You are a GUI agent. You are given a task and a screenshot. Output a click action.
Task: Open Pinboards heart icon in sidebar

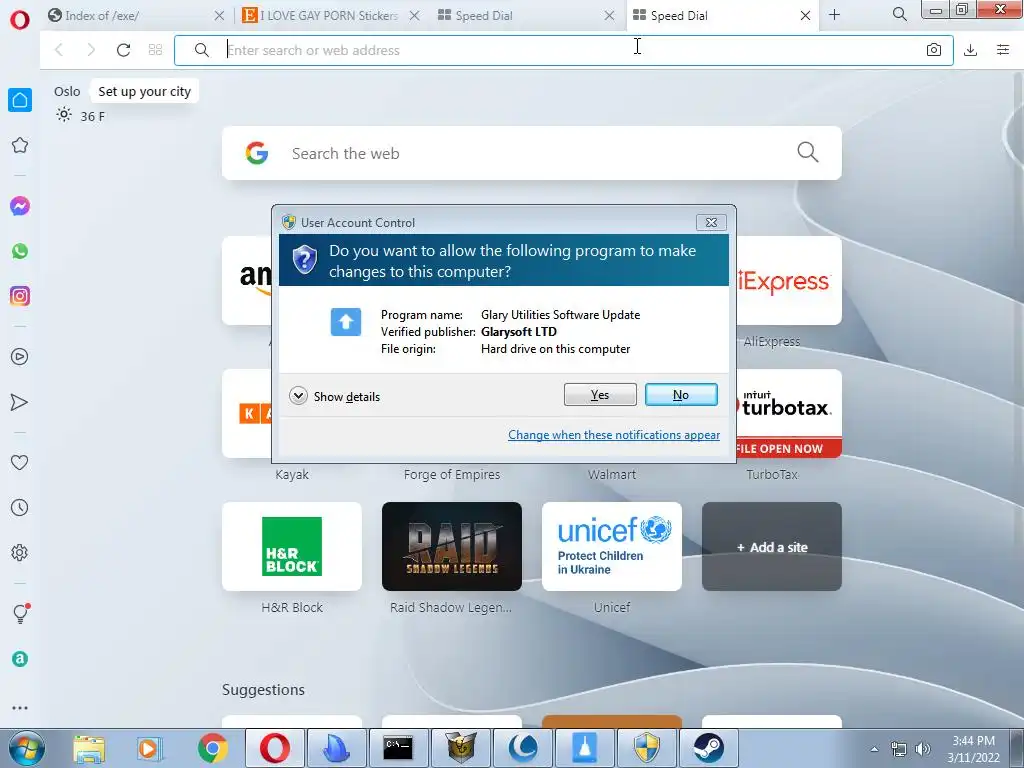point(20,462)
